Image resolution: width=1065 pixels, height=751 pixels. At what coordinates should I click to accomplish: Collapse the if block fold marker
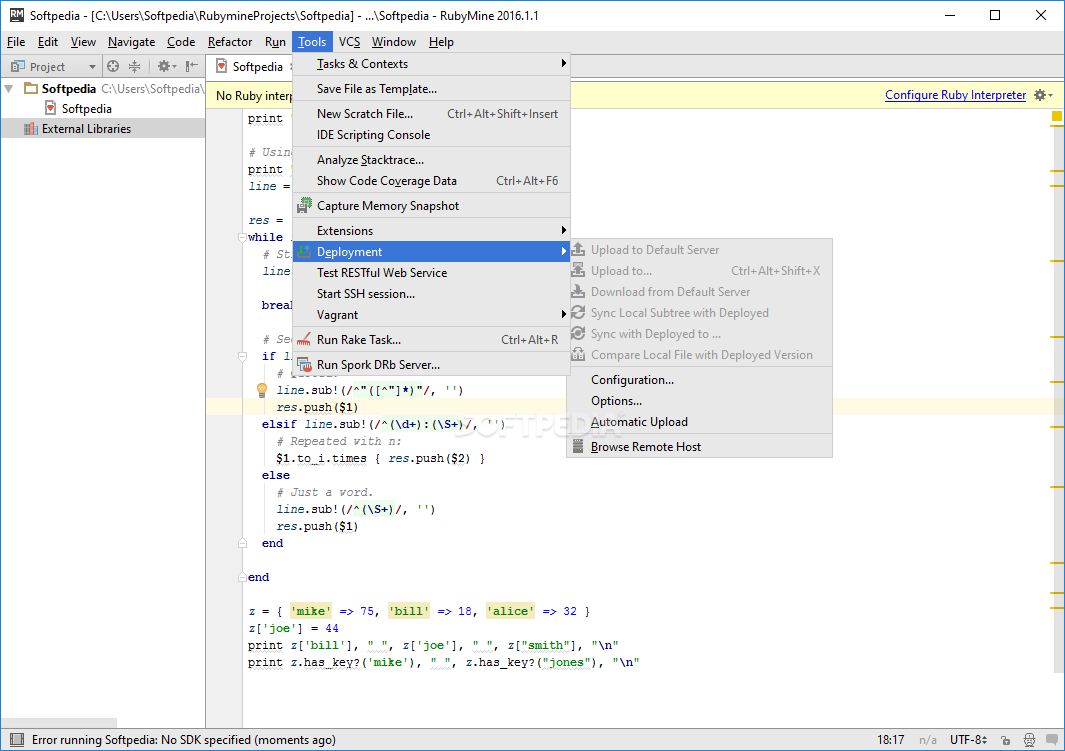point(242,356)
